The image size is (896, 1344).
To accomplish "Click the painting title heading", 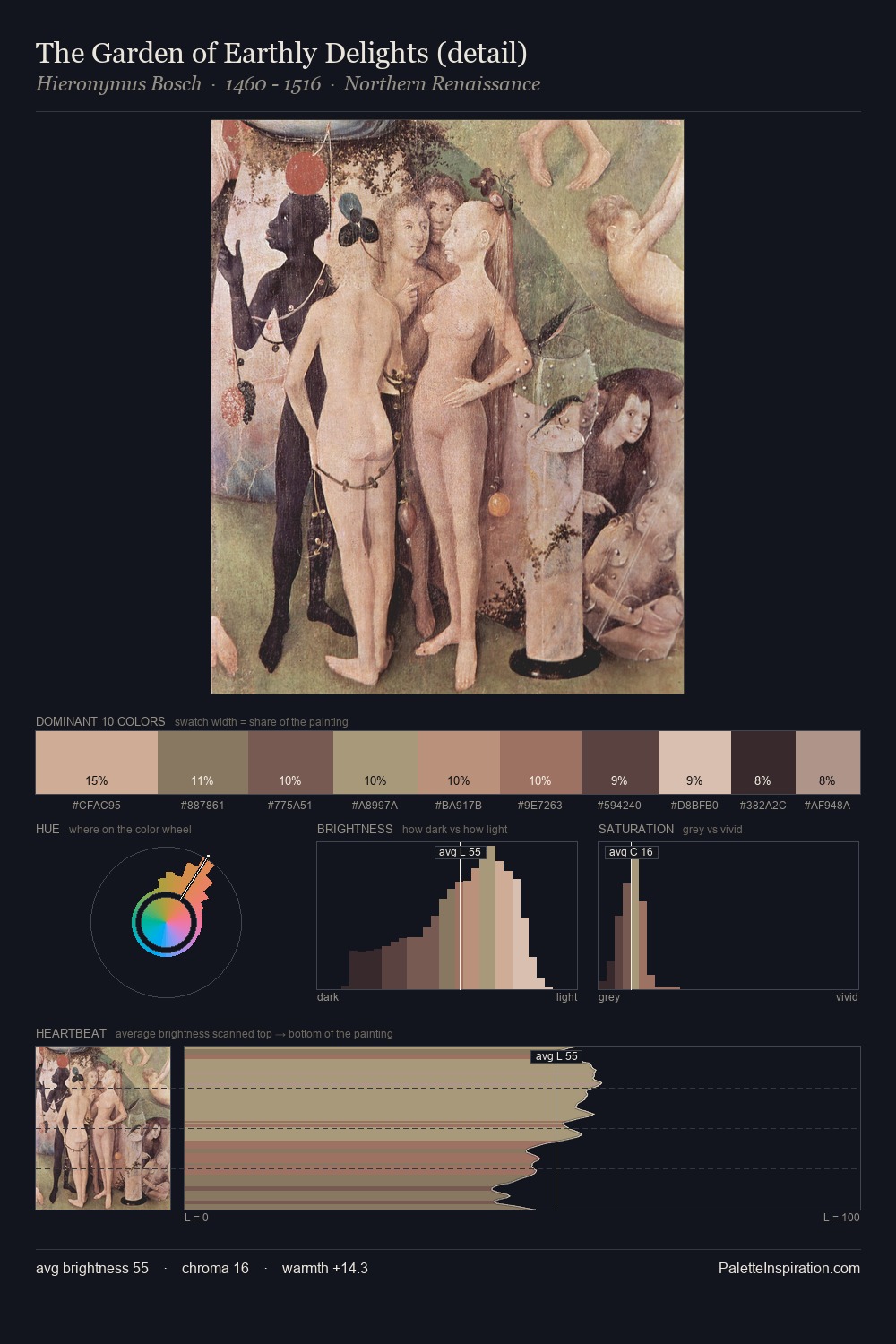I will tap(281, 54).
